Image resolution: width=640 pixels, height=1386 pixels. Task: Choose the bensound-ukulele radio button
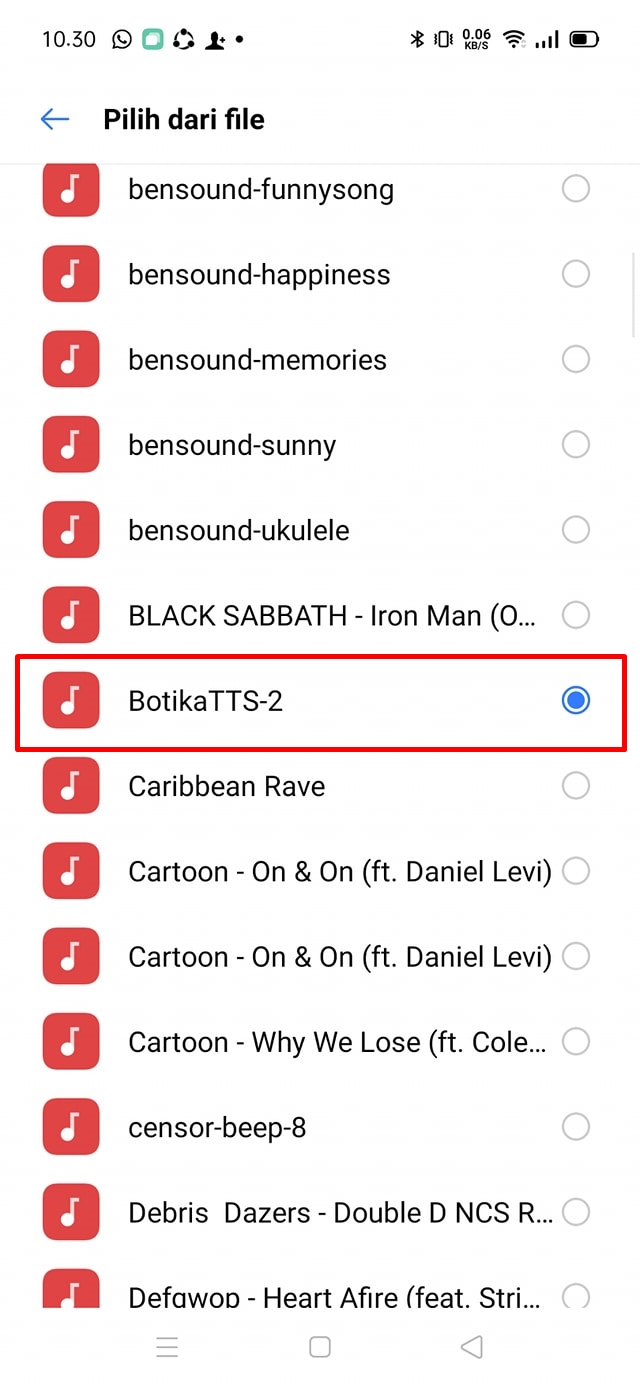[x=576, y=530]
